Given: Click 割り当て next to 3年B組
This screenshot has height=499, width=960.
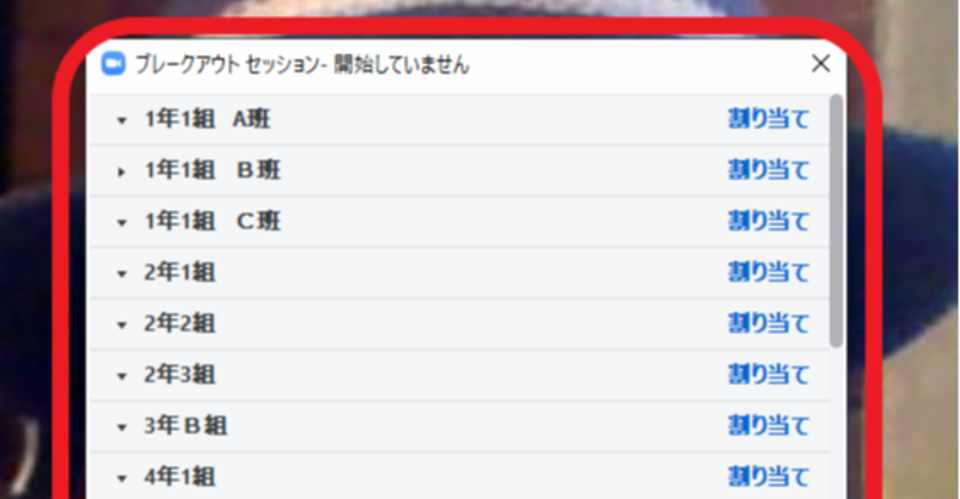Looking at the screenshot, I should [x=768, y=426].
